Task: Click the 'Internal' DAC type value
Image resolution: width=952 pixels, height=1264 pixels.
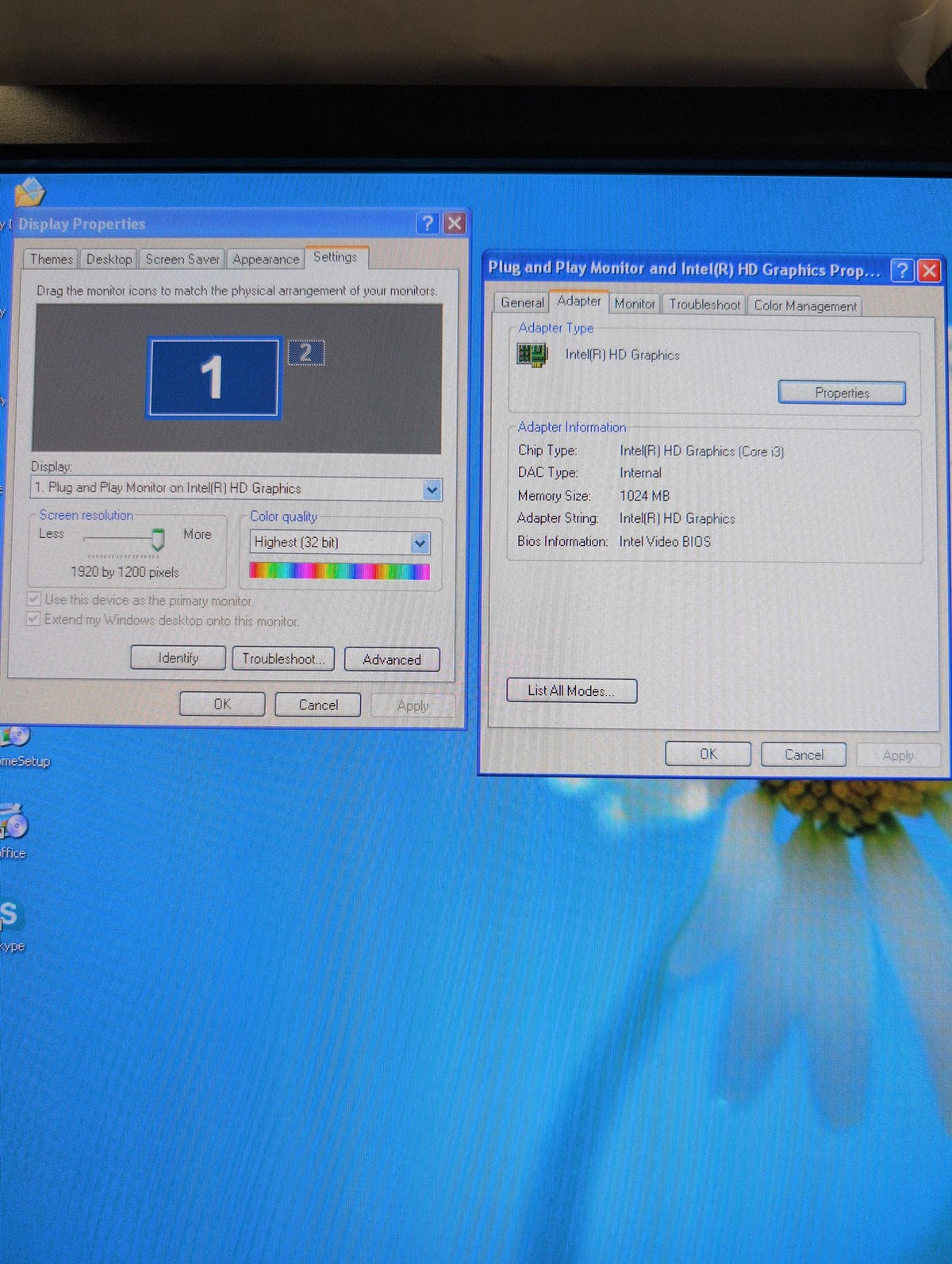Action: point(640,473)
